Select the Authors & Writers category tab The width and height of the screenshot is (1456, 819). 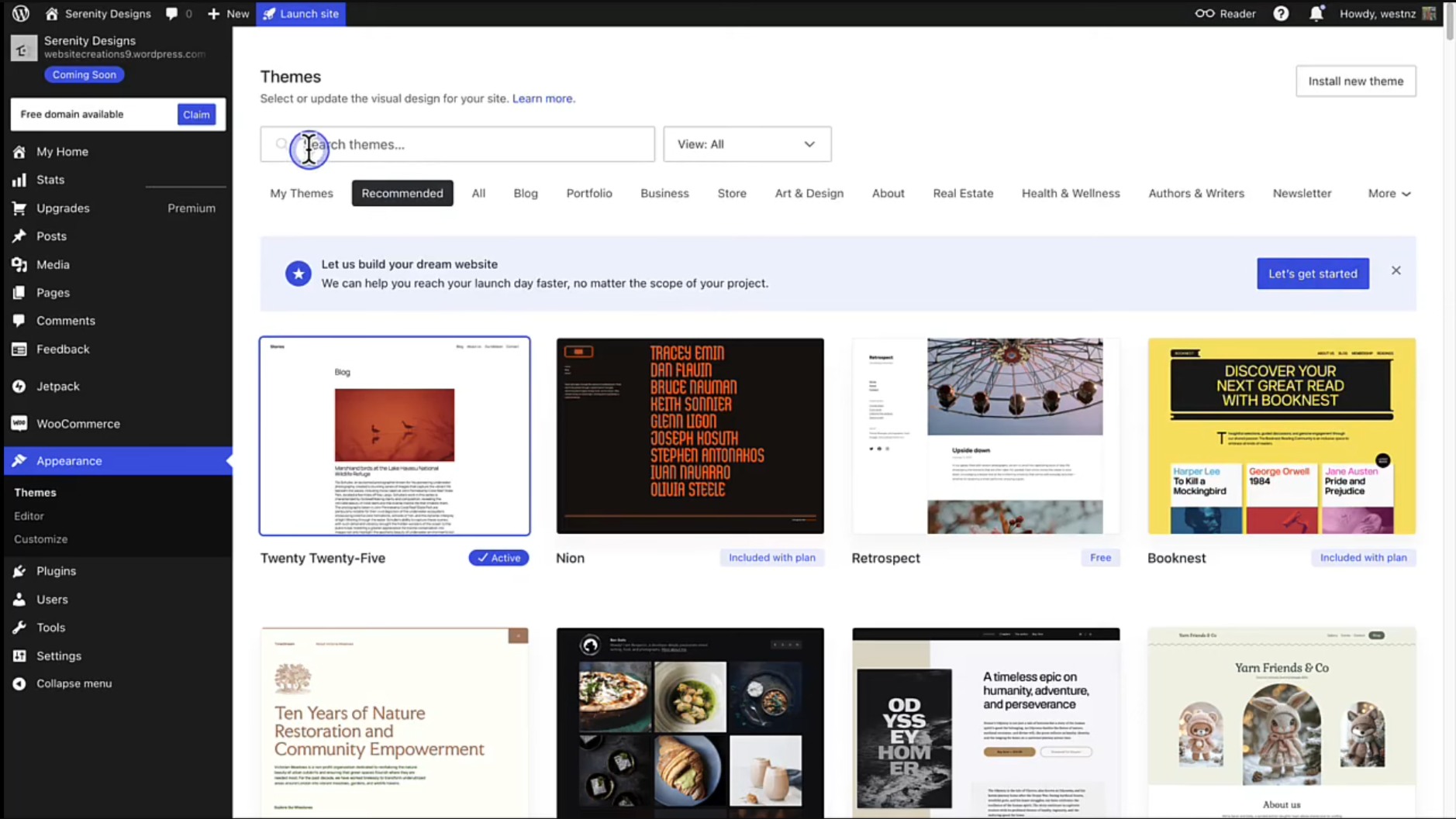coord(1196,193)
